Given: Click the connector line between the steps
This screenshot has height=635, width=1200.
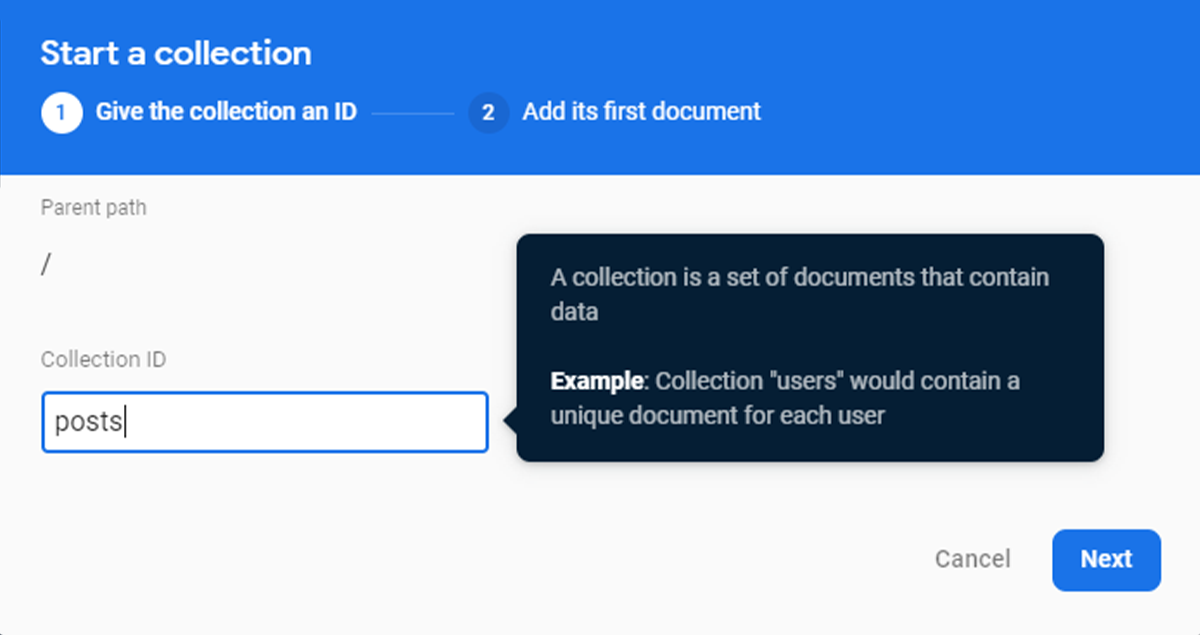Looking at the screenshot, I should click(x=412, y=113).
